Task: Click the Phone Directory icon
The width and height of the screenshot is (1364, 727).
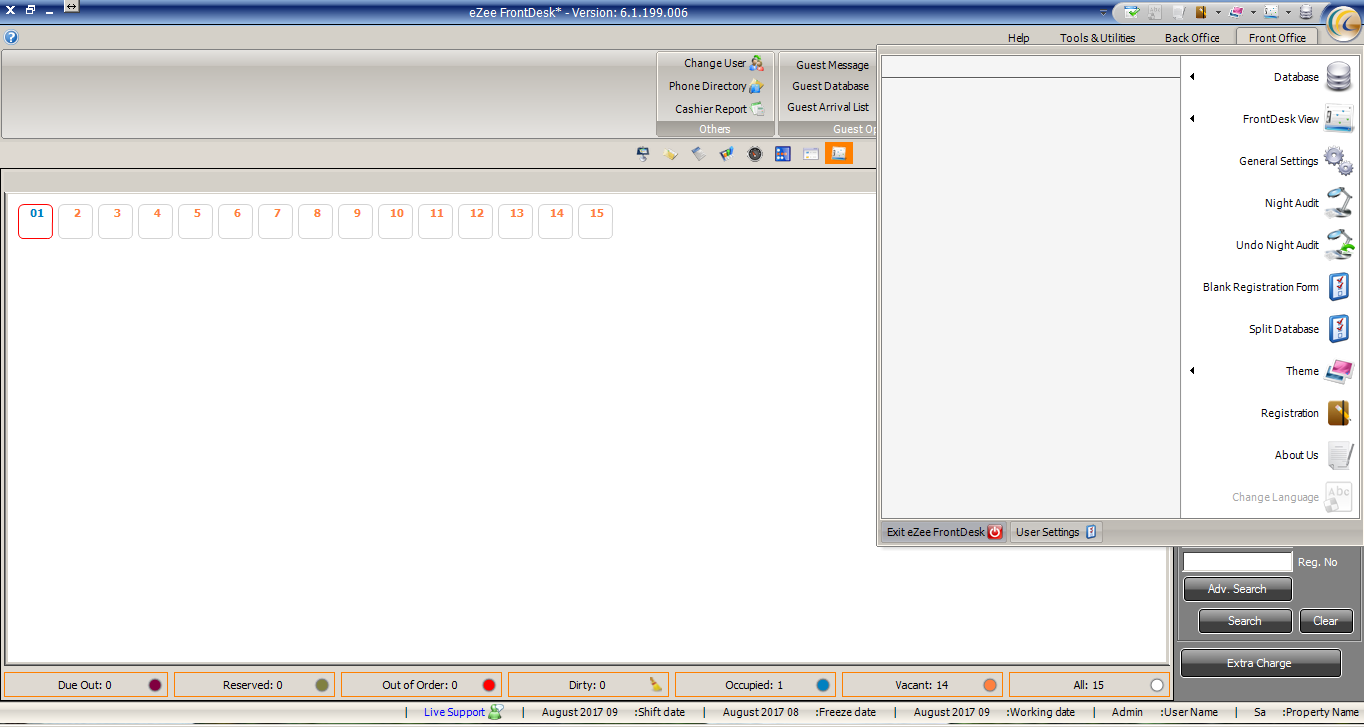Action: (757, 86)
